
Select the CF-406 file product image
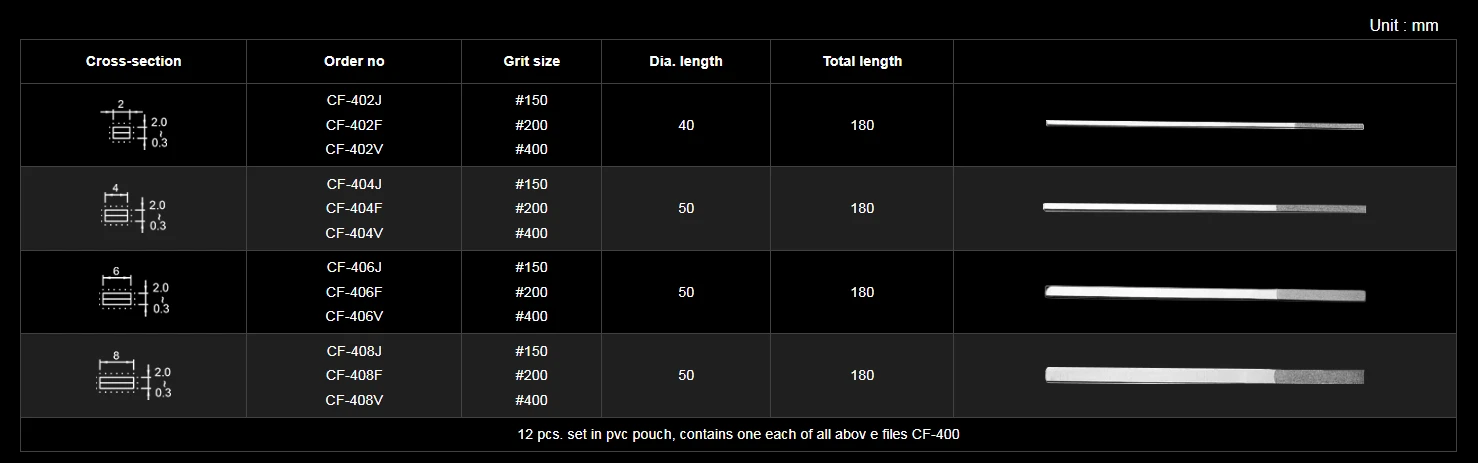click(x=1204, y=292)
